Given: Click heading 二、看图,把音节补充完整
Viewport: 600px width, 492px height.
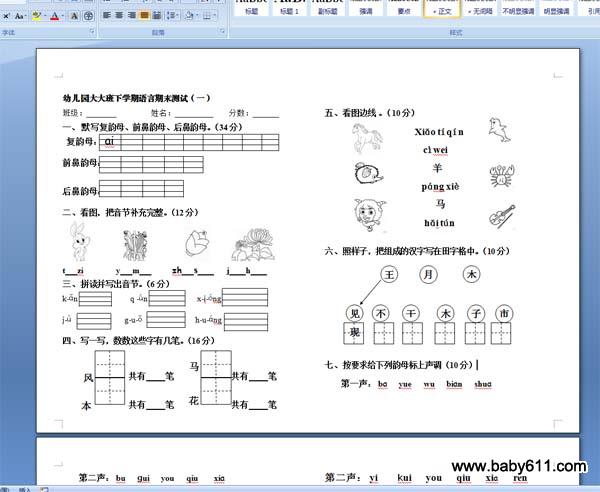Looking at the screenshot, I should (x=130, y=212).
